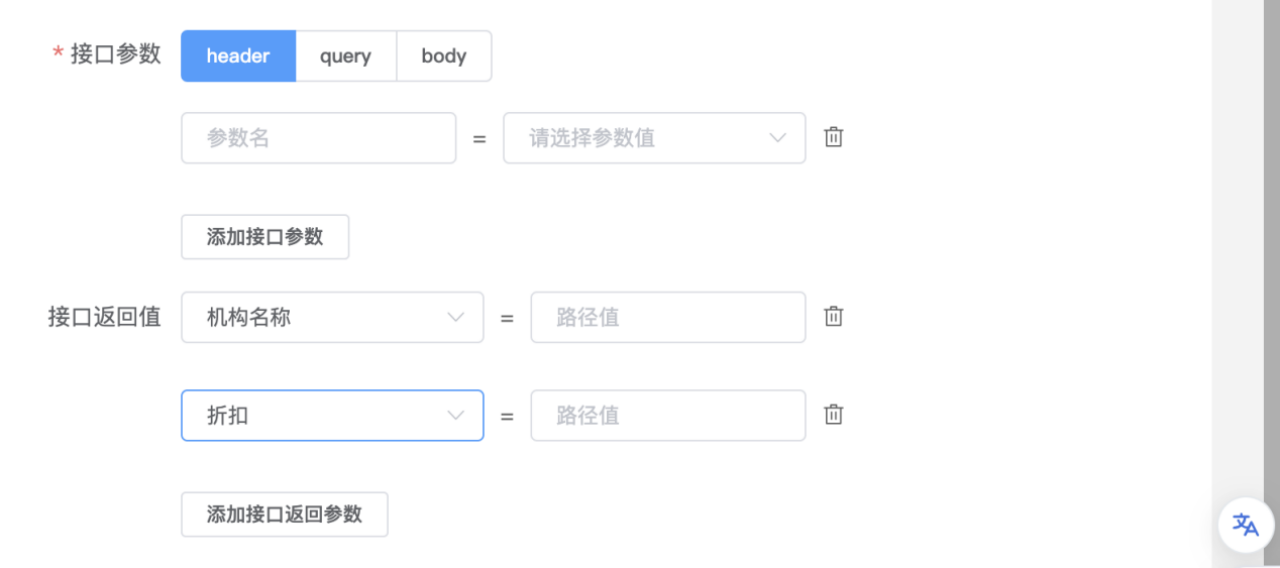Click the vertical scrollbar track on right
1280x568 pixels.
pos(1246,250)
